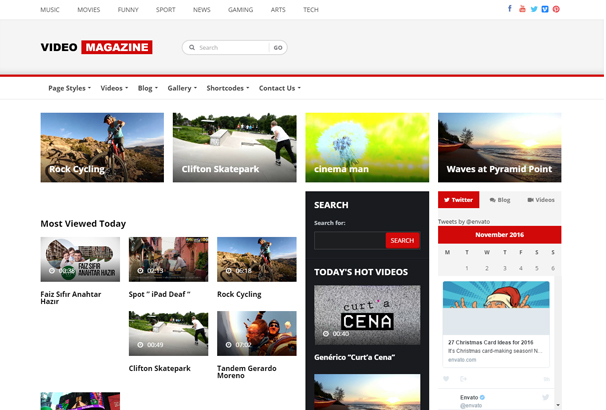Expand the Page Styles menu
The height and width of the screenshot is (410, 606).
pyautogui.click(x=70, y=88)
